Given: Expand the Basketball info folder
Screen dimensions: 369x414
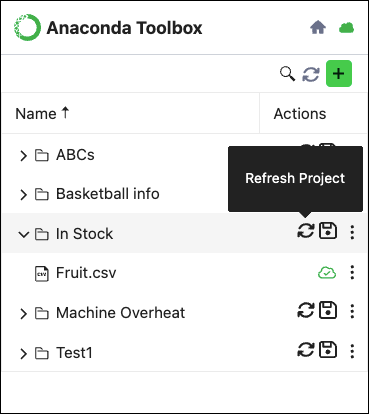Looking at the screenshot, I should coord(23,195).
